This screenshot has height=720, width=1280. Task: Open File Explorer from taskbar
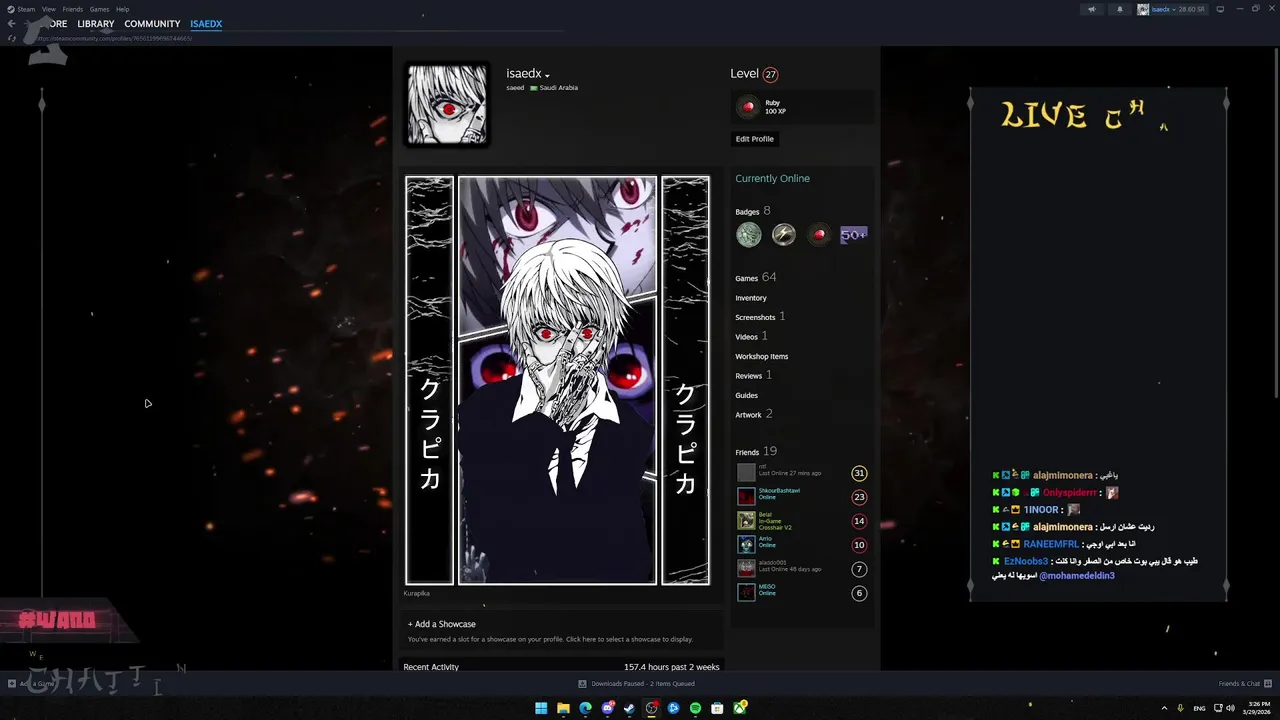563,708
